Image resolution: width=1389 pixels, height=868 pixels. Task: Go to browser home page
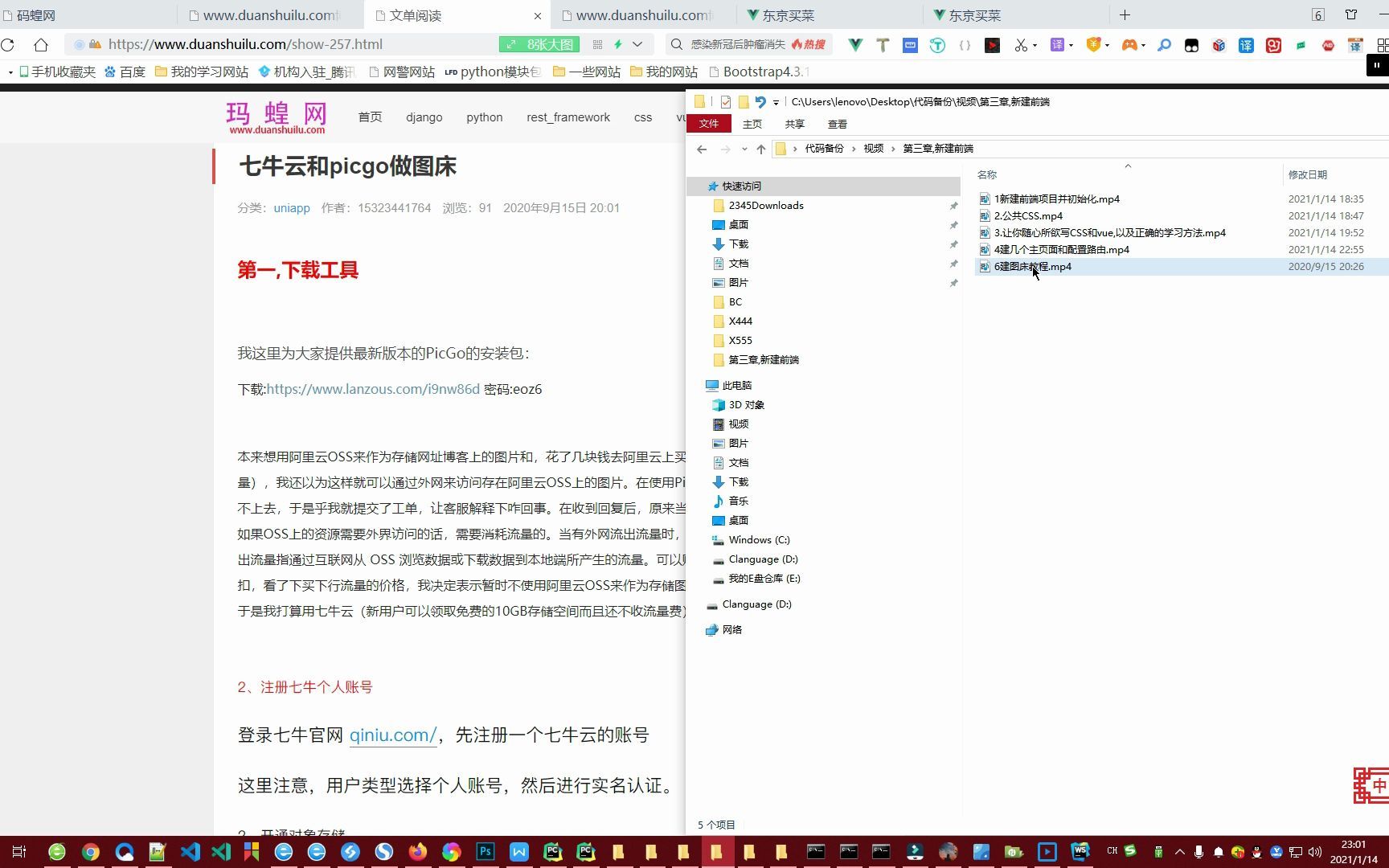coord(41,45)
